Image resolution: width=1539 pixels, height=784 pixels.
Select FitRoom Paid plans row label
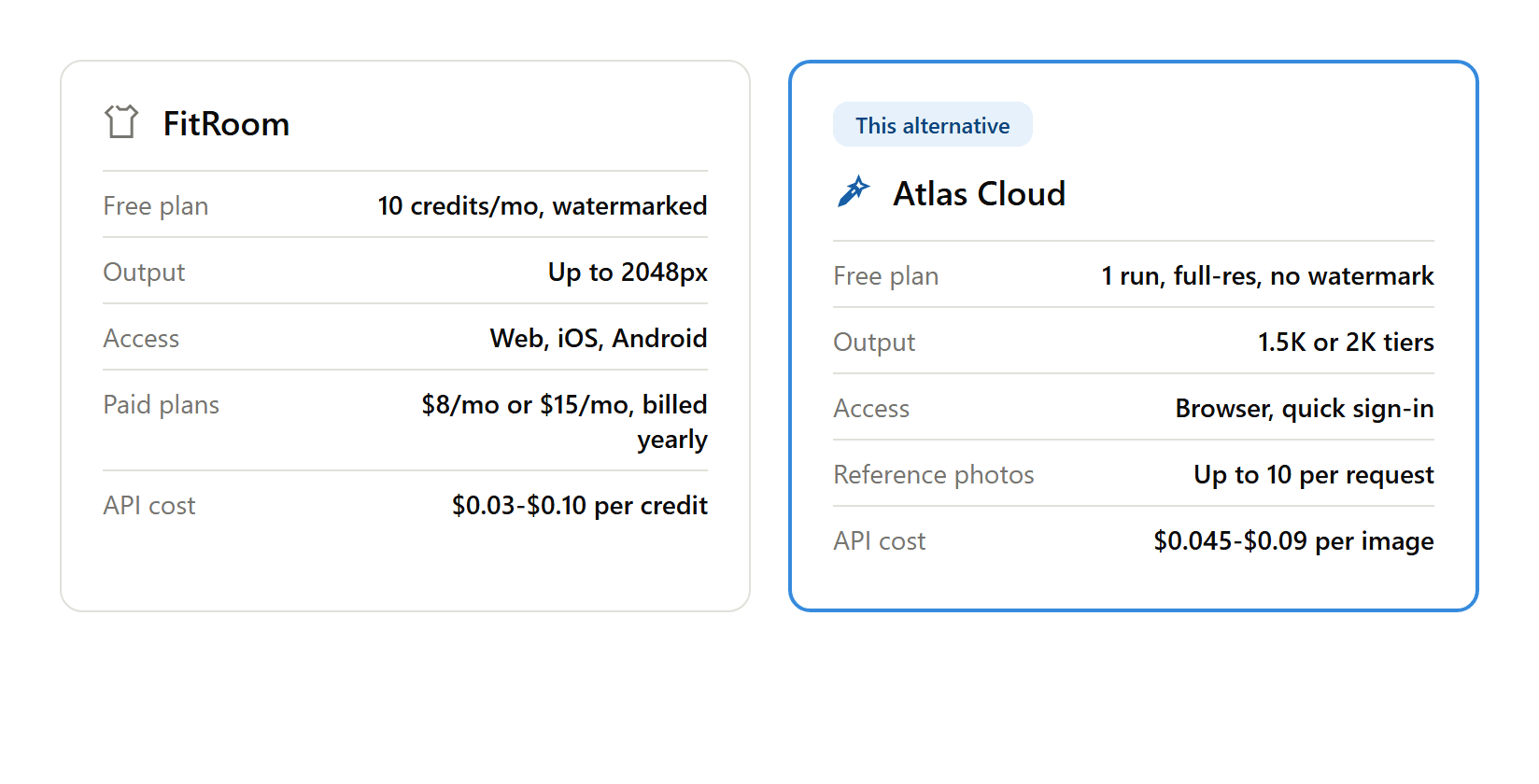162,405
